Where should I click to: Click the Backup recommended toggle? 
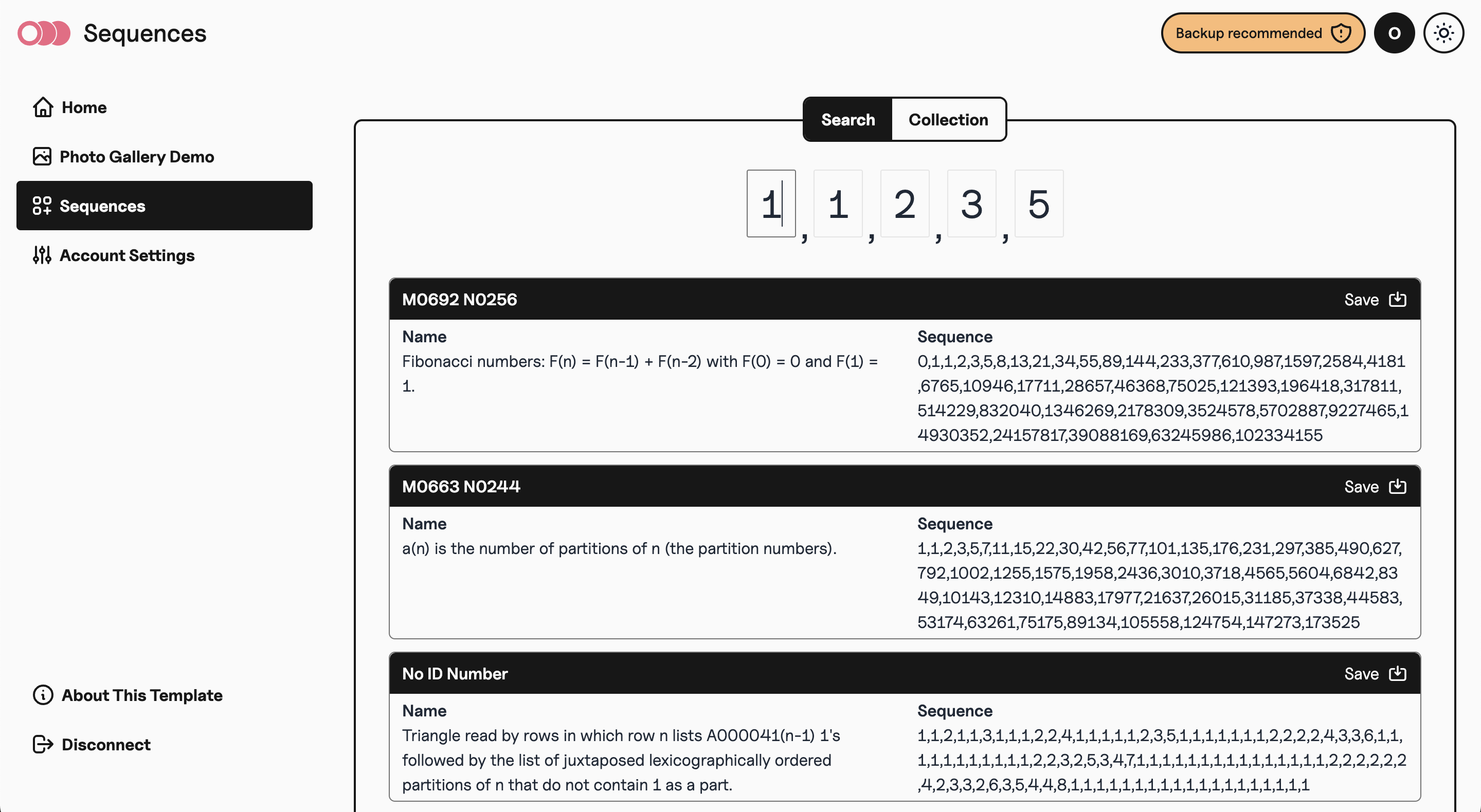[1258, 32]
